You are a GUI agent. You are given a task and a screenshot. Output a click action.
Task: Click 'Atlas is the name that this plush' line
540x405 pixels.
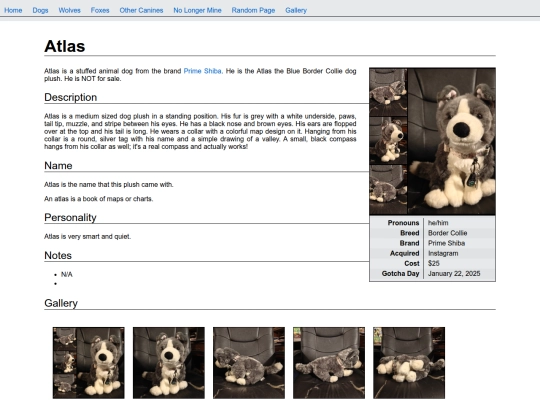coord(108,185)
